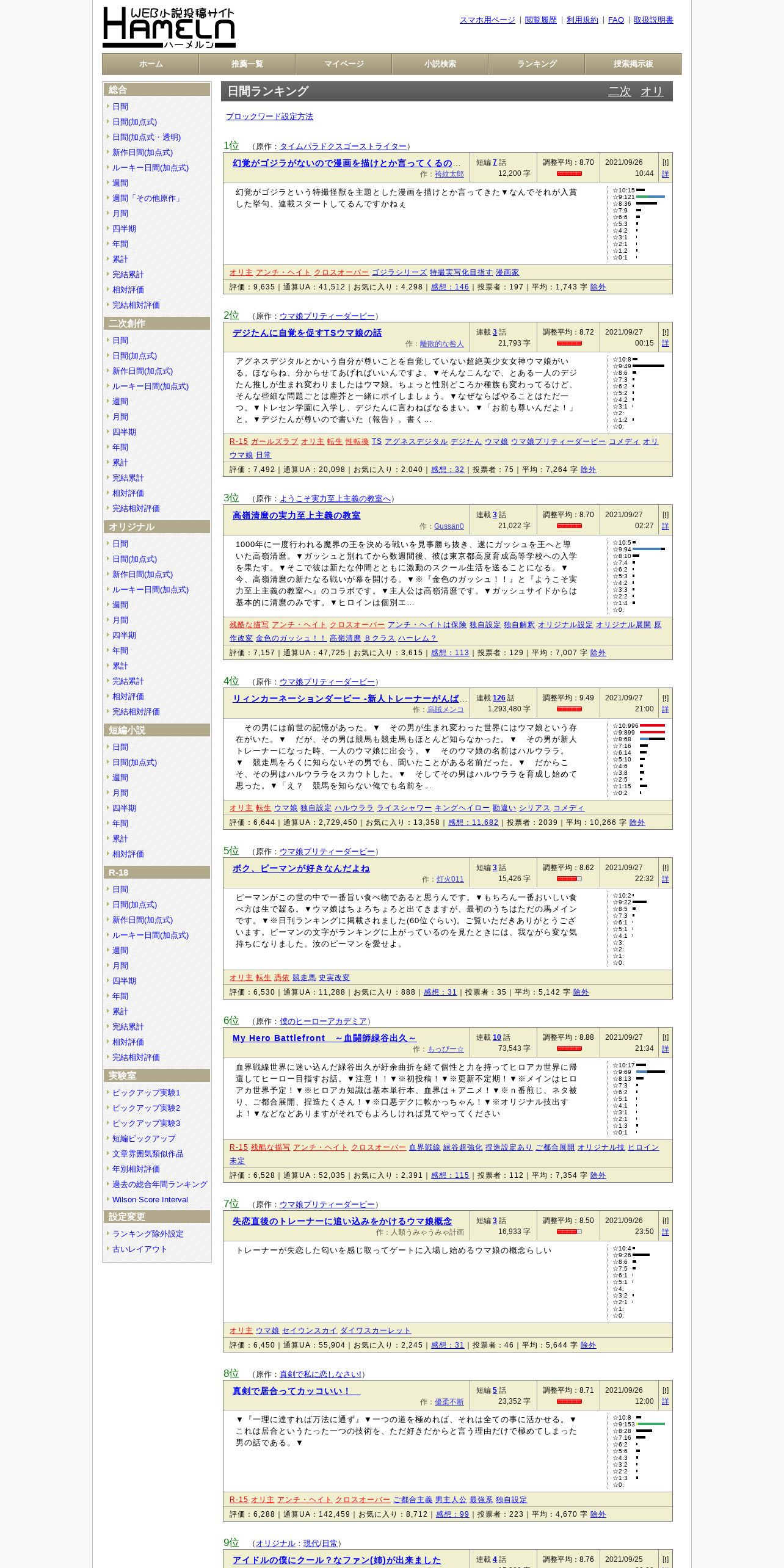This screenshot has width=784, height=1568.
Task: Open 古いレイアウト in sidebar
Action: point(139,1249)
